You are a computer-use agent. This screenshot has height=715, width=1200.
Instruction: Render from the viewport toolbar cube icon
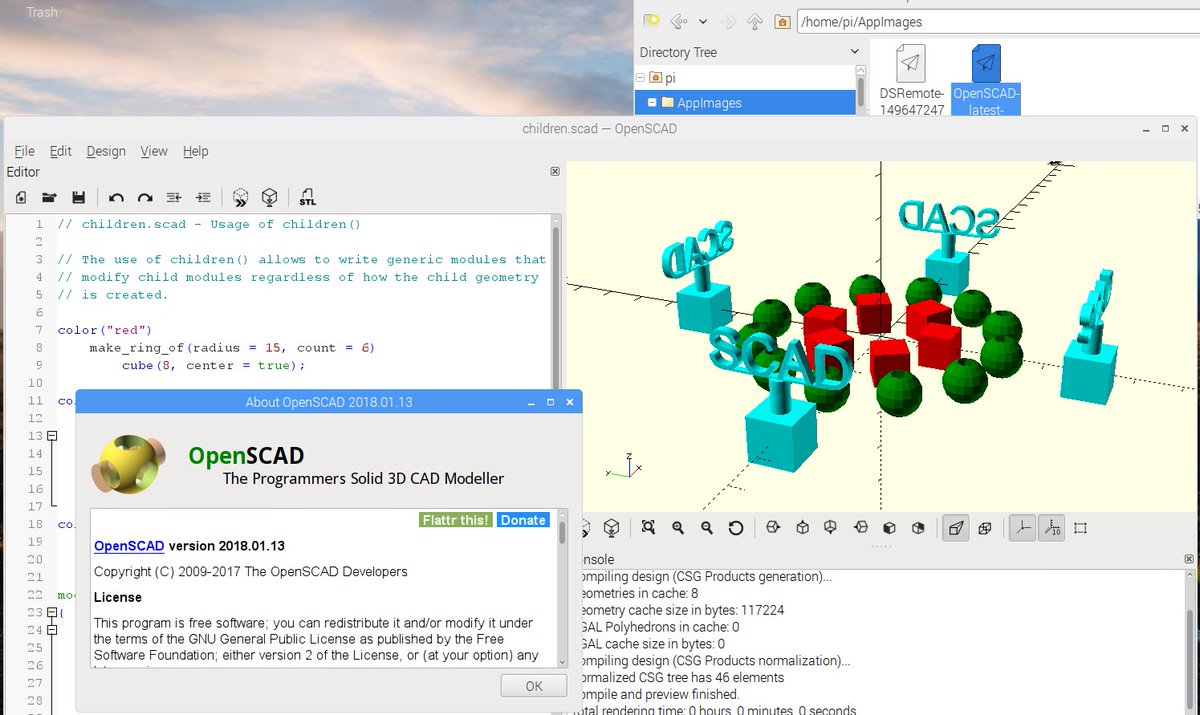(611, 528)
